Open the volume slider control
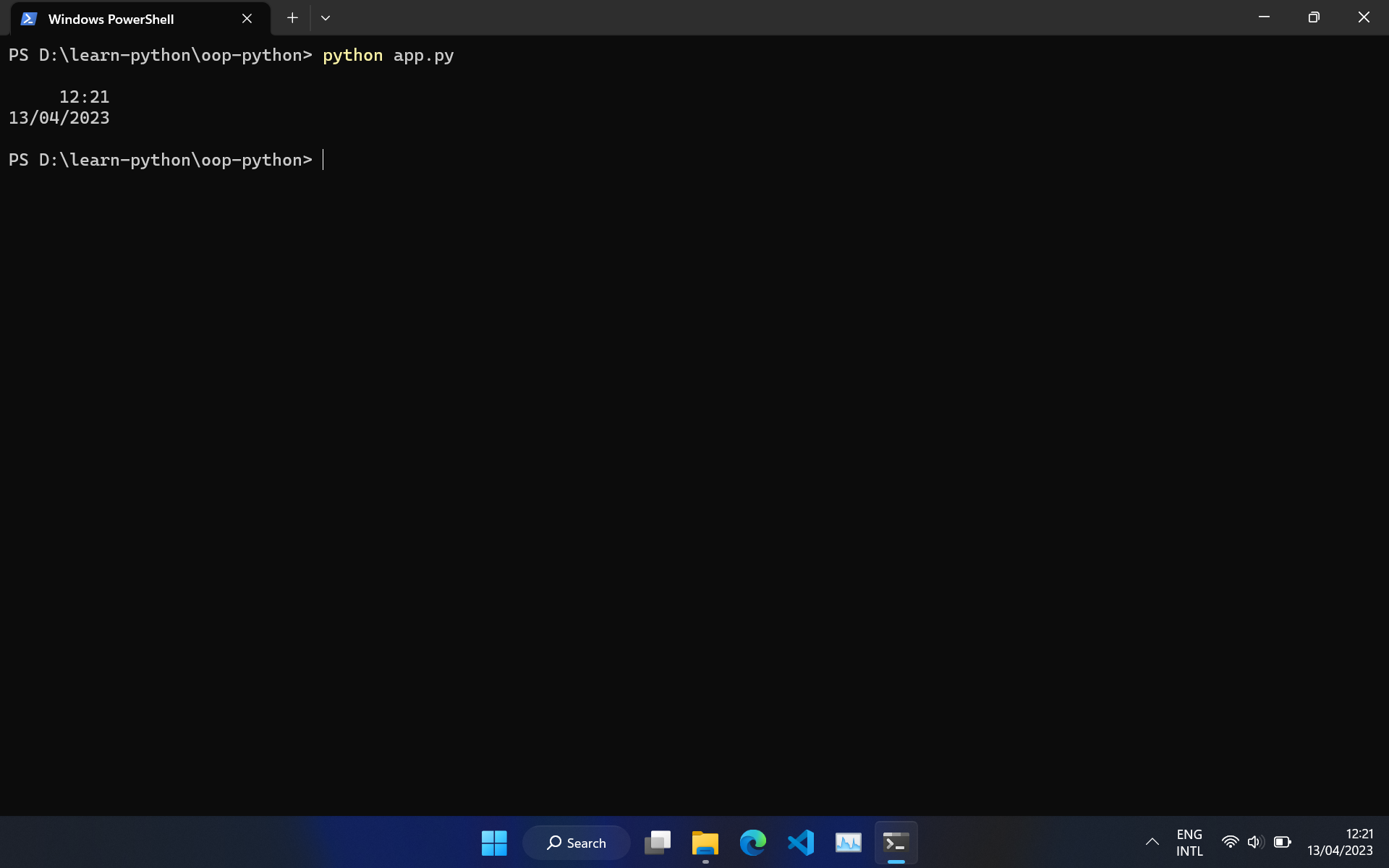 click(x=1254, y=842)
